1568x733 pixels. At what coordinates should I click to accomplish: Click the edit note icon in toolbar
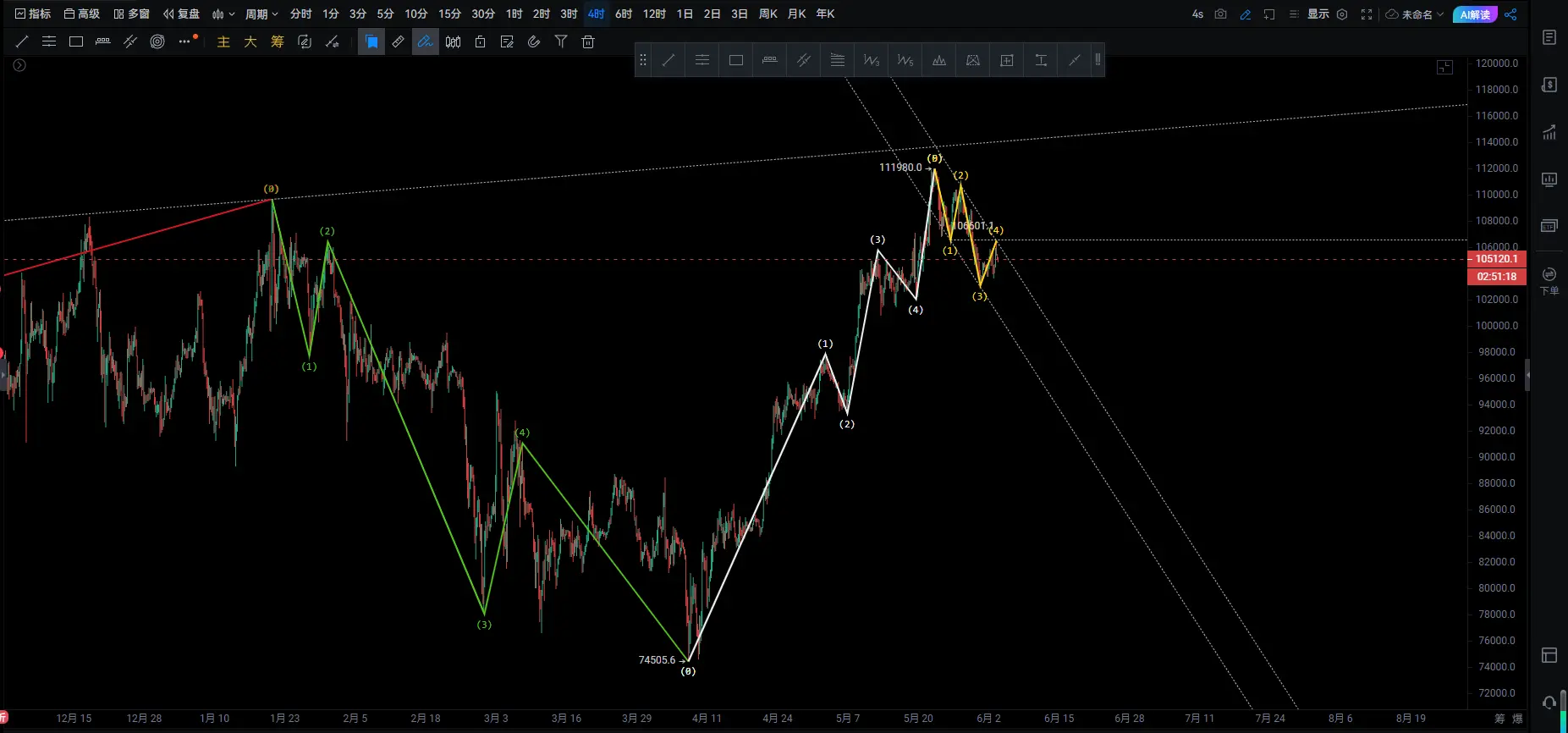pyautogui.click(x=507, y=41)
